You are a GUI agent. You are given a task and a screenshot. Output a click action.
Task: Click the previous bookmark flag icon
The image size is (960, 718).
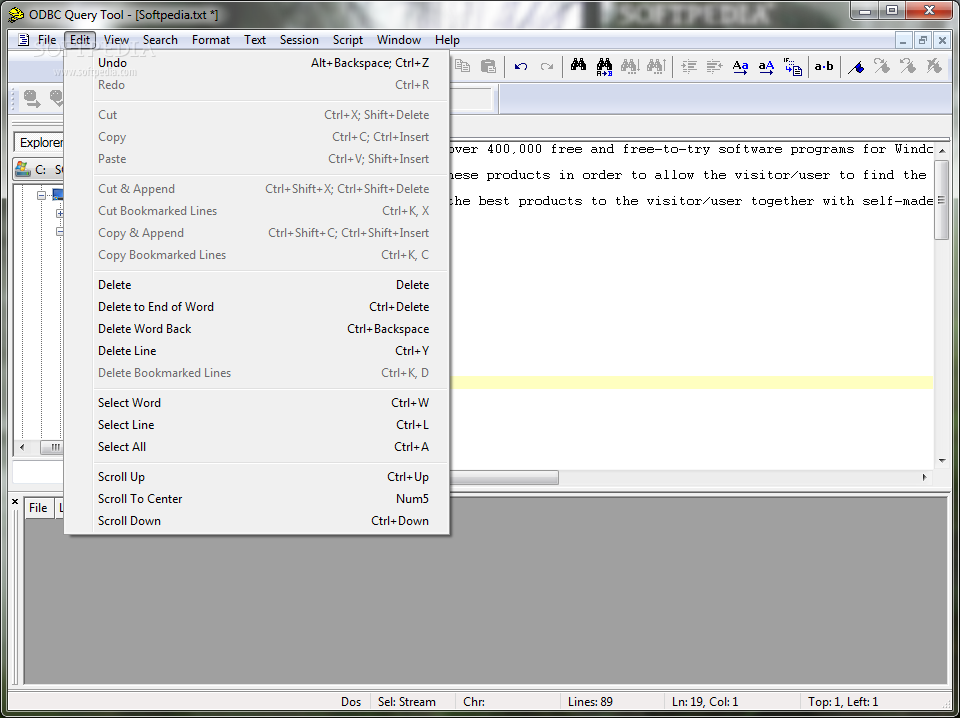click(x=907, y=66)
